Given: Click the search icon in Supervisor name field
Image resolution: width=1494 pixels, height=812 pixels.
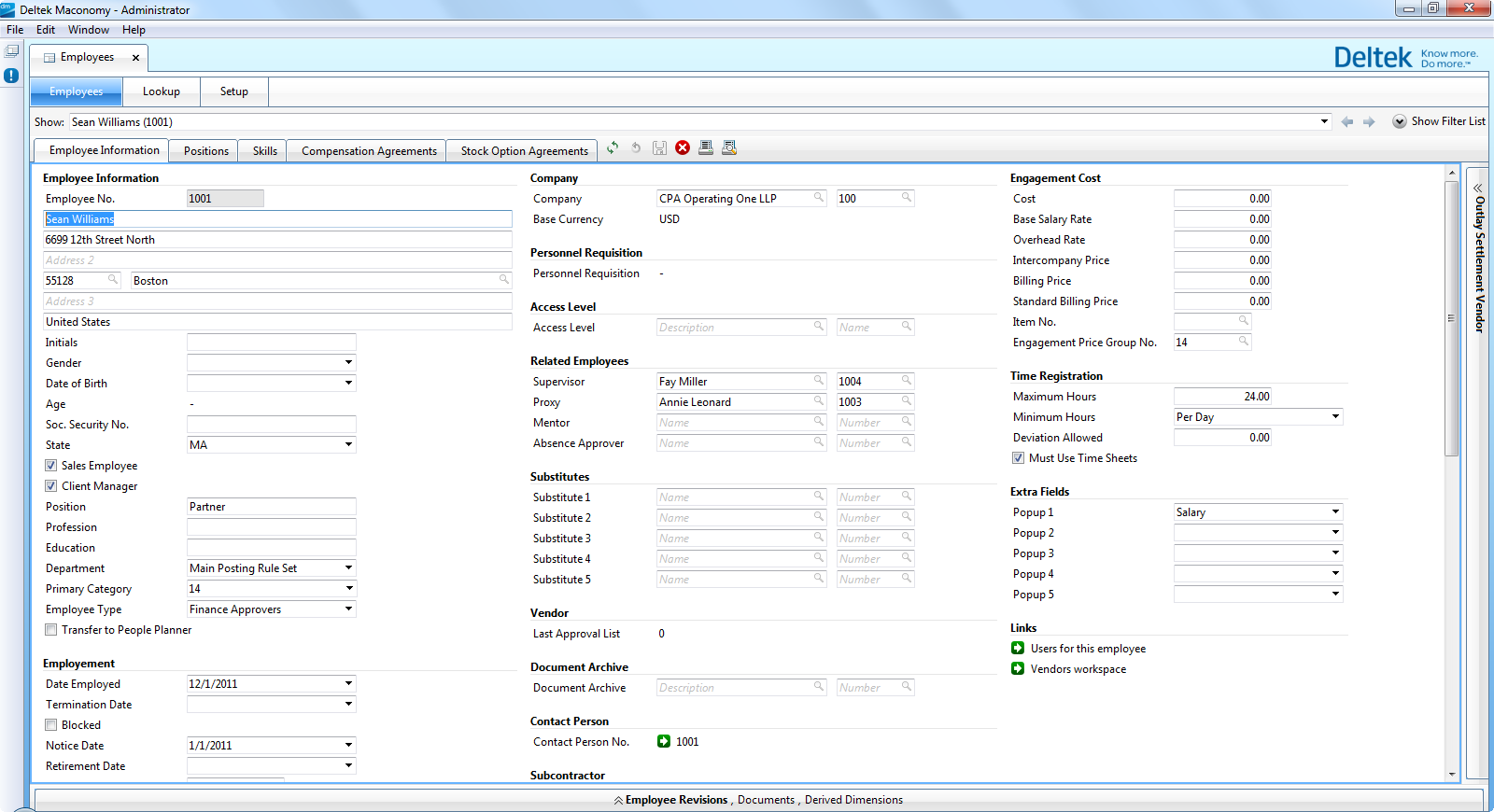Looking at the screenshot, I should 819,381.
